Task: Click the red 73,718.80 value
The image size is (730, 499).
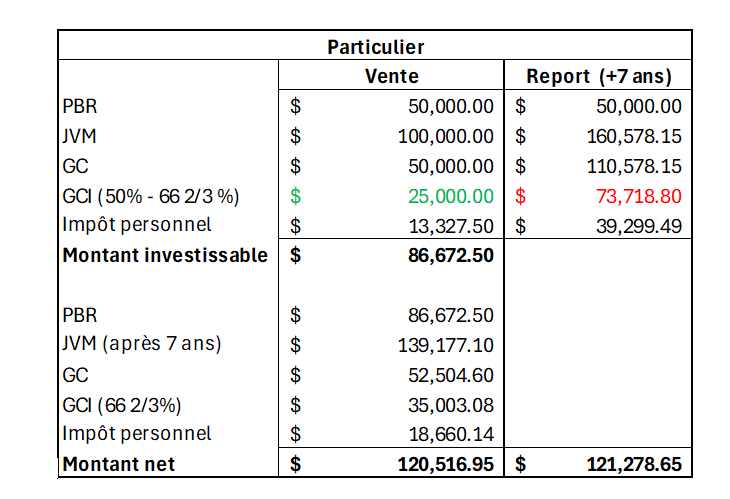Action: (x=634, y=196)
